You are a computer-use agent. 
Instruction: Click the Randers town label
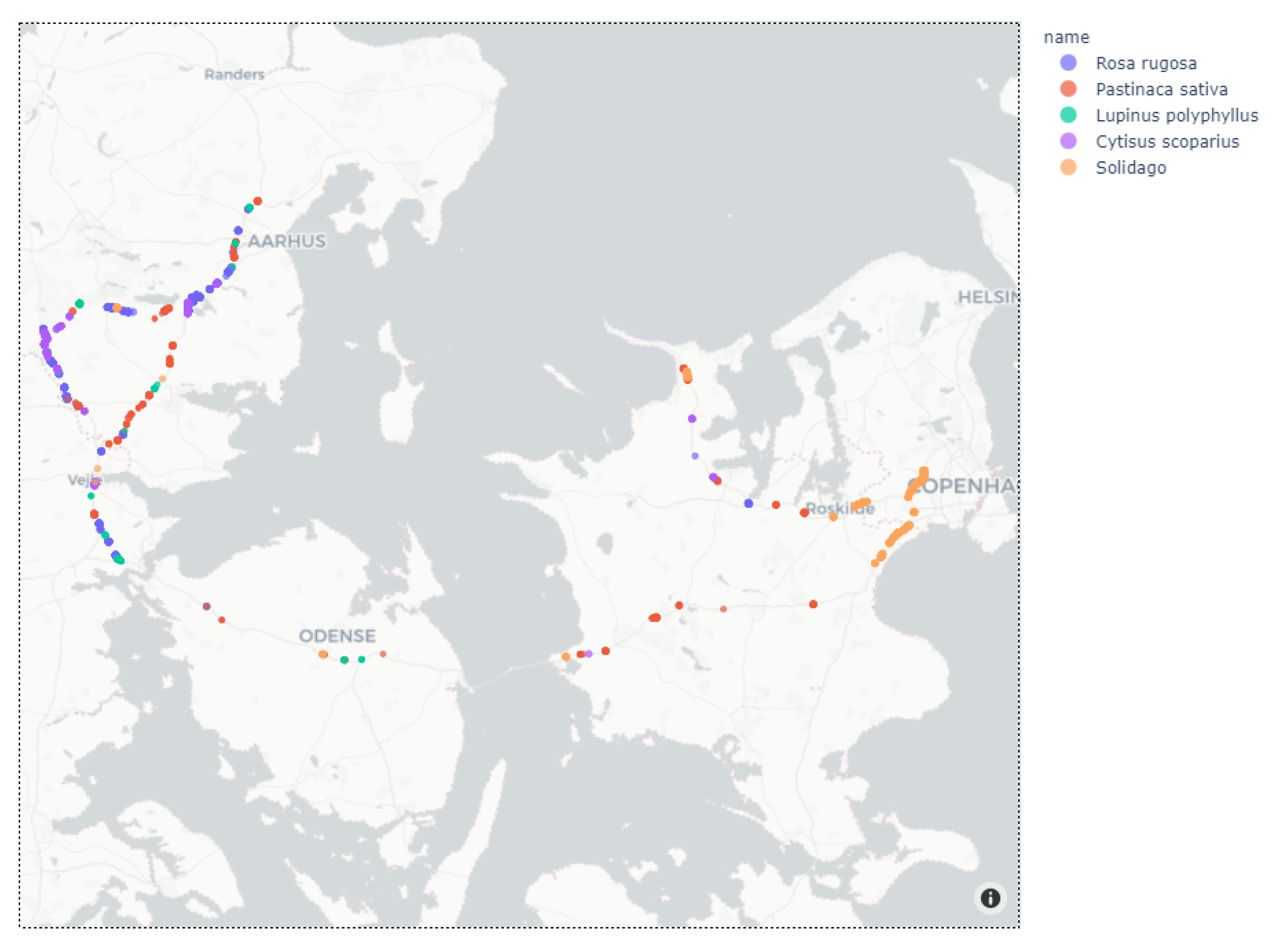[234, 74]
